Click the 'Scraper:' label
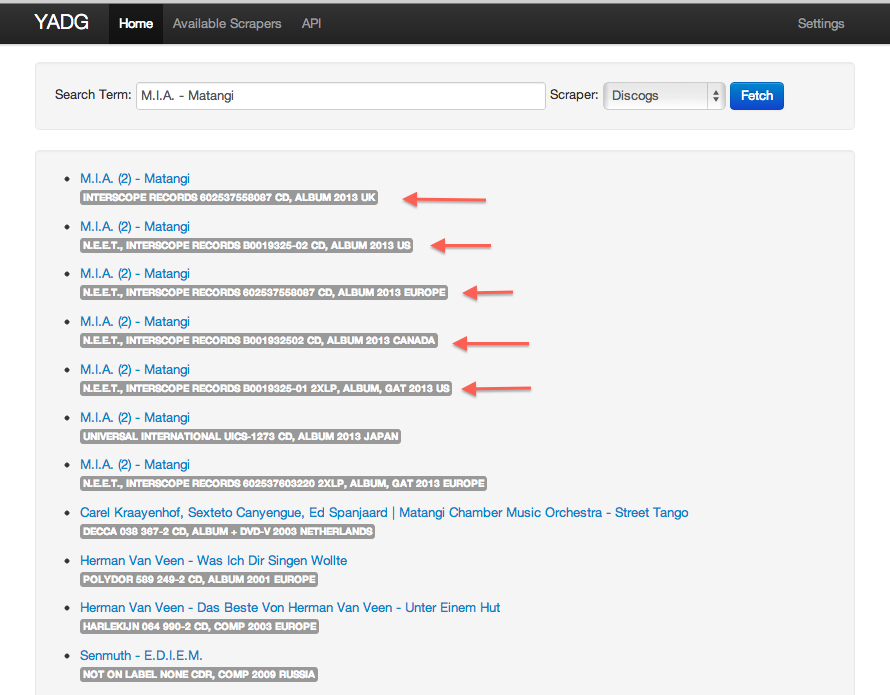890x695 pixels. coord(574,95)
